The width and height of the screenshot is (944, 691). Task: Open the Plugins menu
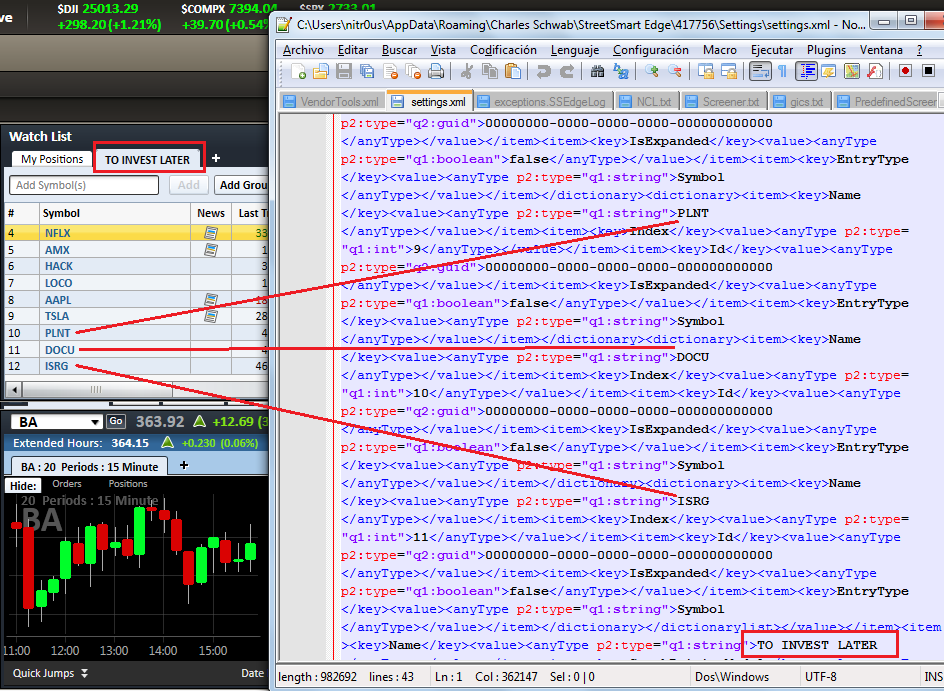(827, 50)
